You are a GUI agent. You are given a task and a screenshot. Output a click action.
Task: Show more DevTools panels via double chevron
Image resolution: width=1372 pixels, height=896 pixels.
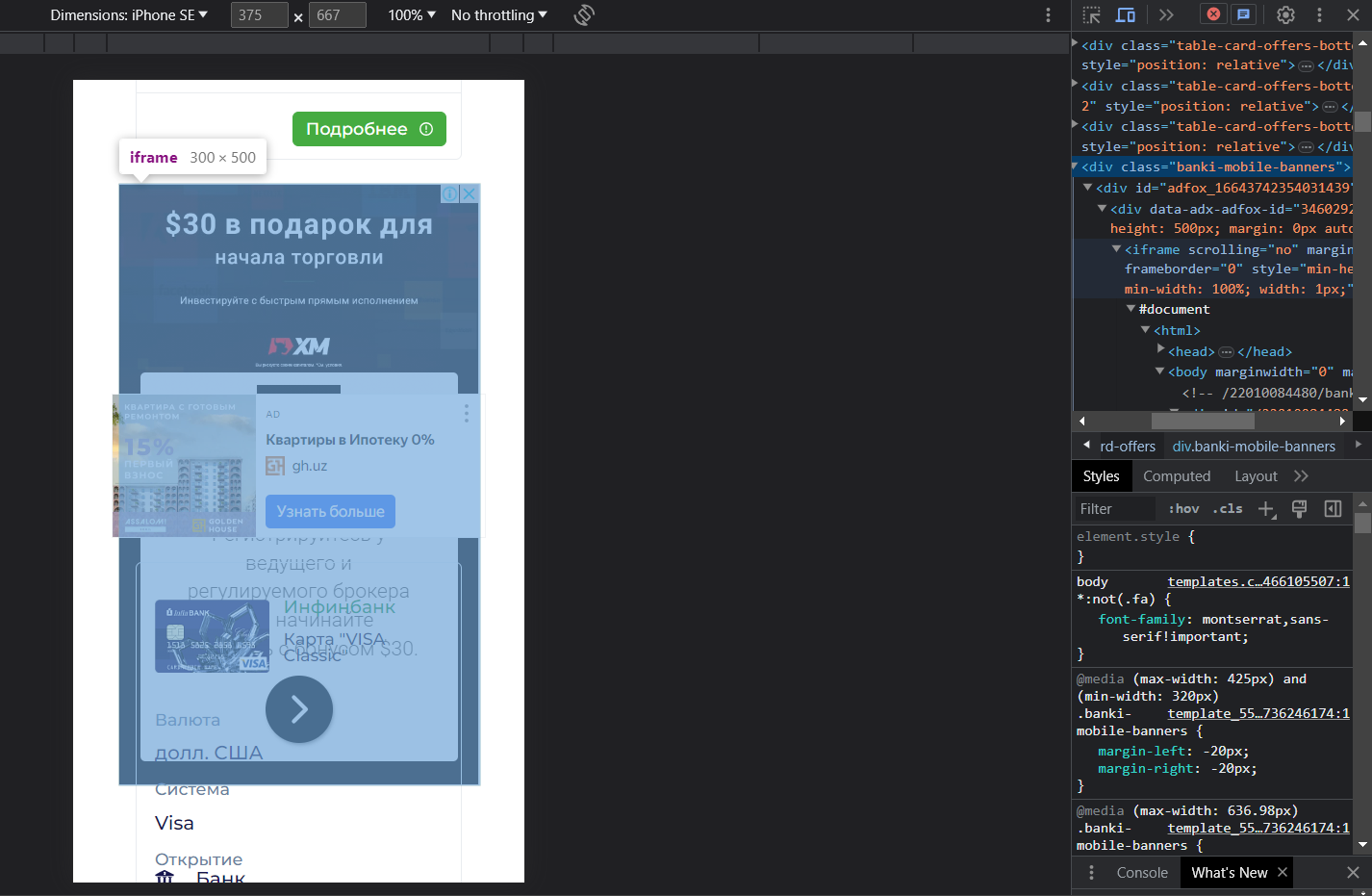pos(1166,14)
